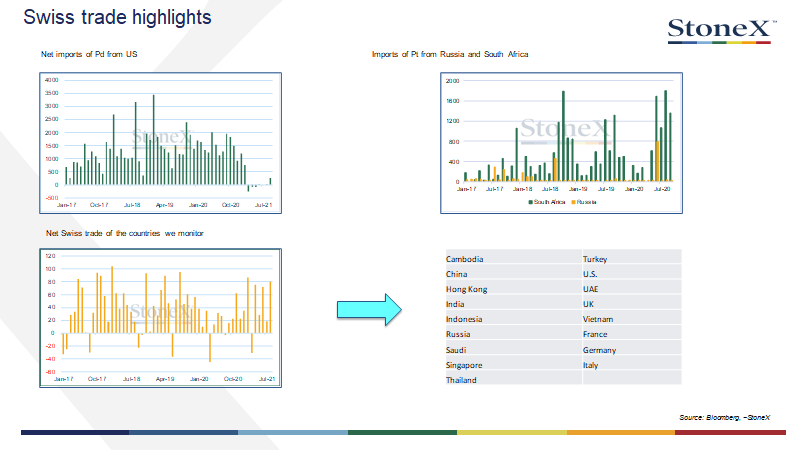Click the orange Russia legend swatch

pos(573,202)
